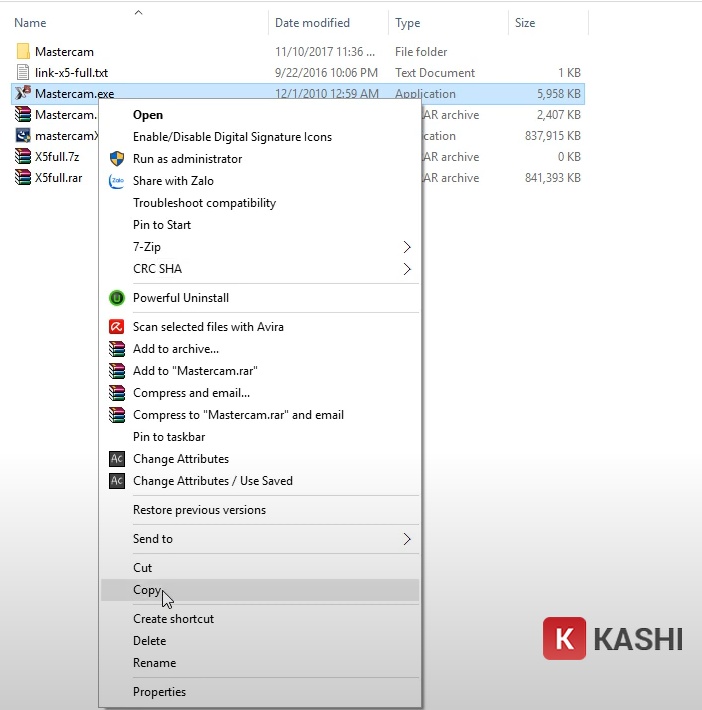Viewport: 702px width, 710px height.
Task: Expand the Send to submenu arrow
Action: coord(407,539)
